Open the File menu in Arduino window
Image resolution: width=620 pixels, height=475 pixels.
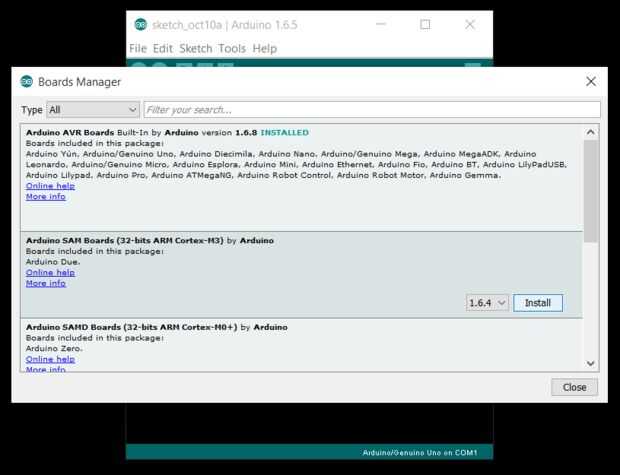click(x=138, y=48)
